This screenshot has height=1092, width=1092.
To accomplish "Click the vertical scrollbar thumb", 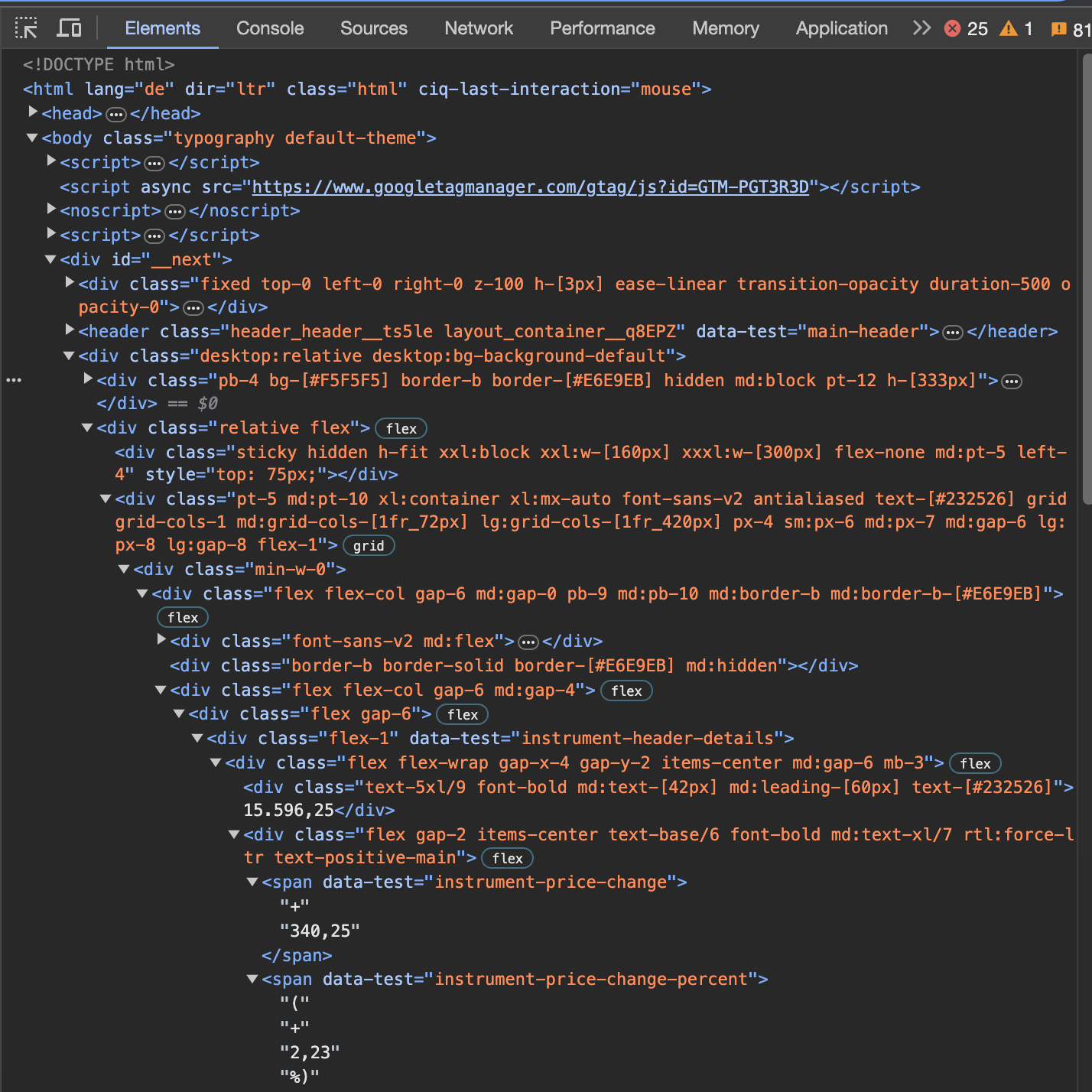I will tap(1086, 279).
